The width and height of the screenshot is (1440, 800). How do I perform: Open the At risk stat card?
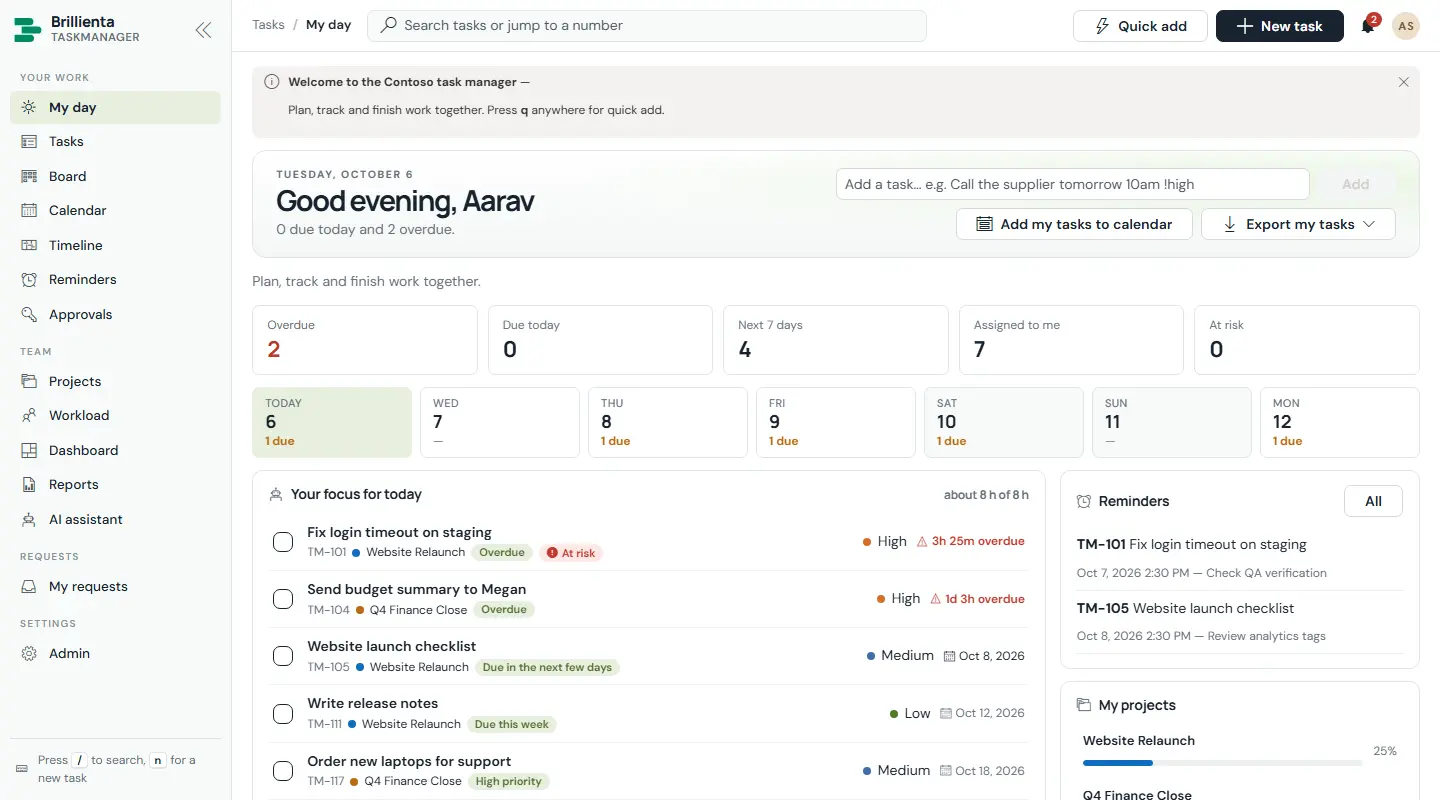click(x=1307, y=340)
